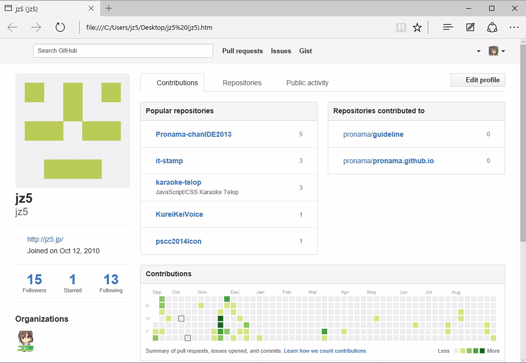
Task: Open the Hub lines icon
Action: [x=448, y=27]
